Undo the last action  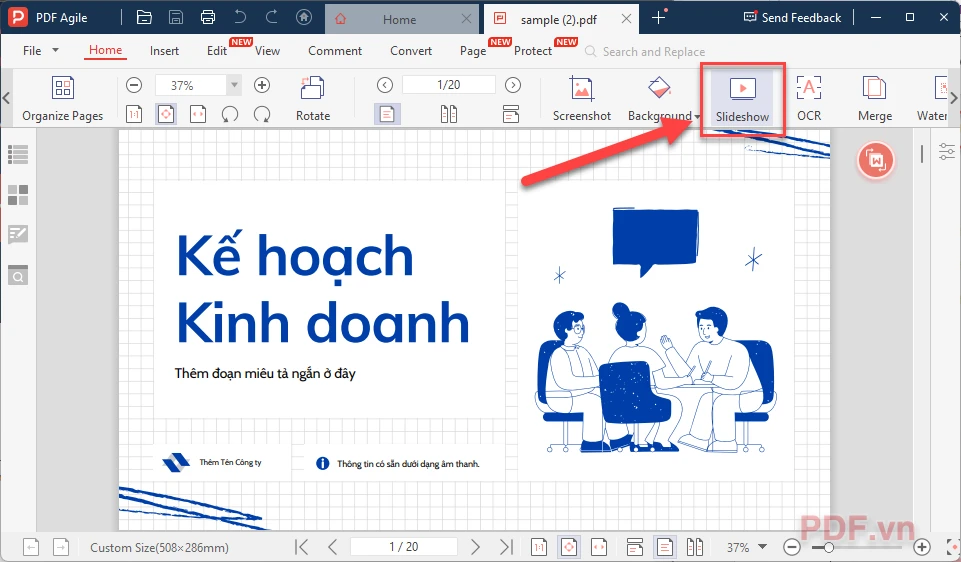tap(240, 17)
